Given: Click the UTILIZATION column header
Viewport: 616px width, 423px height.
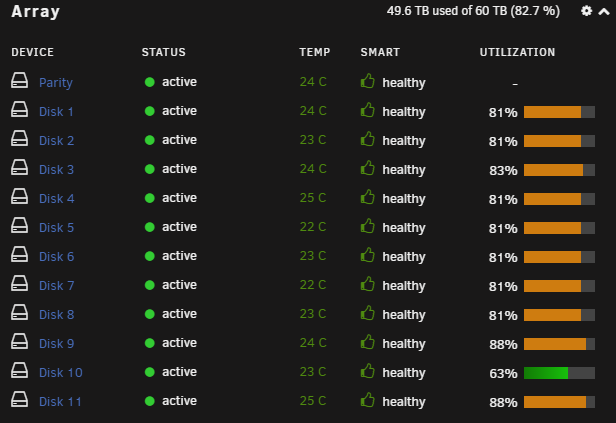Looking at the screenshot, I should click(517, 52).
